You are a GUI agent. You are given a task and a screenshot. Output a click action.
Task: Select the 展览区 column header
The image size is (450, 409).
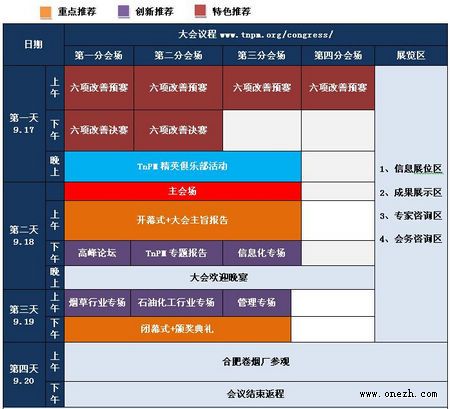411,56
